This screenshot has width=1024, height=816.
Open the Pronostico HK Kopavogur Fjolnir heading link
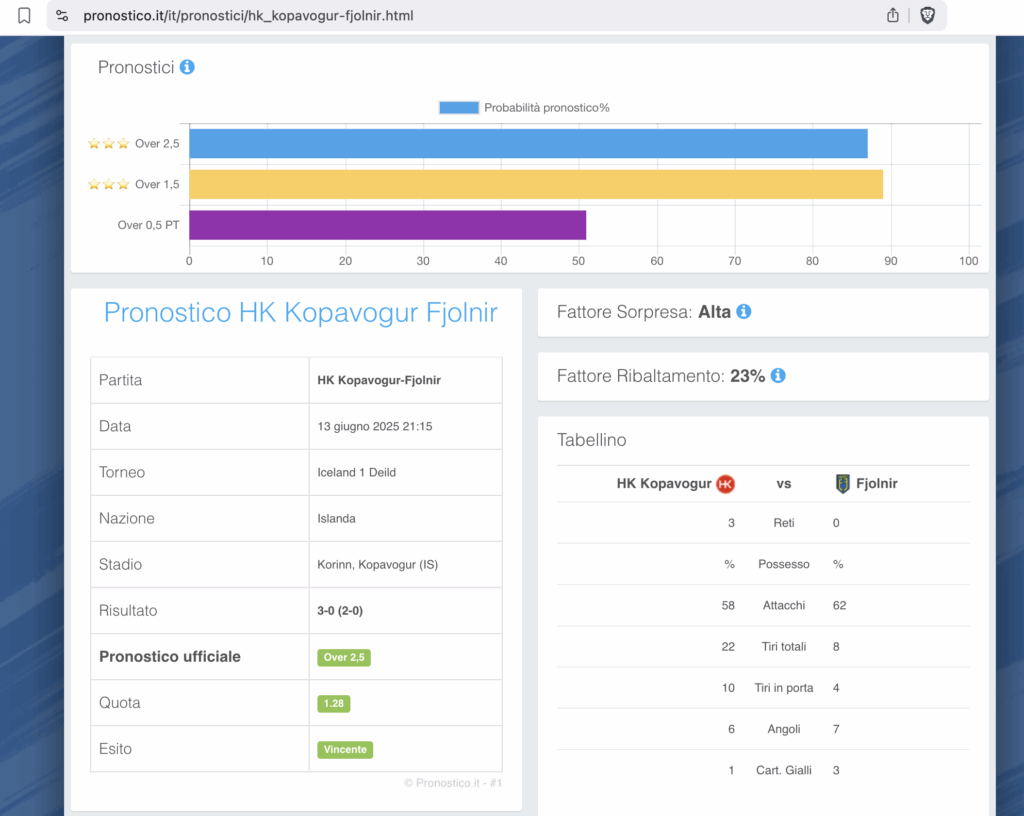[300, 313]
